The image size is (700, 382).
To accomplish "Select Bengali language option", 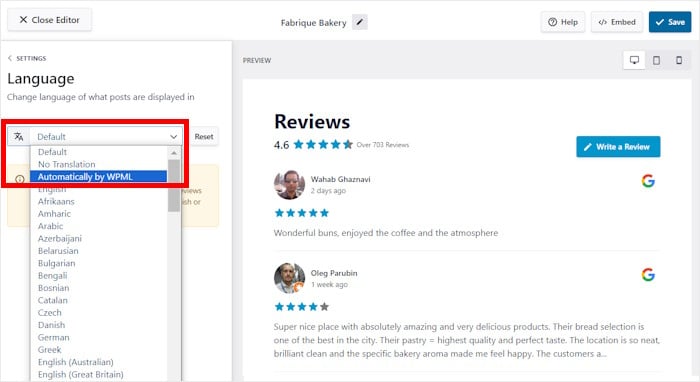I will 99,276.
